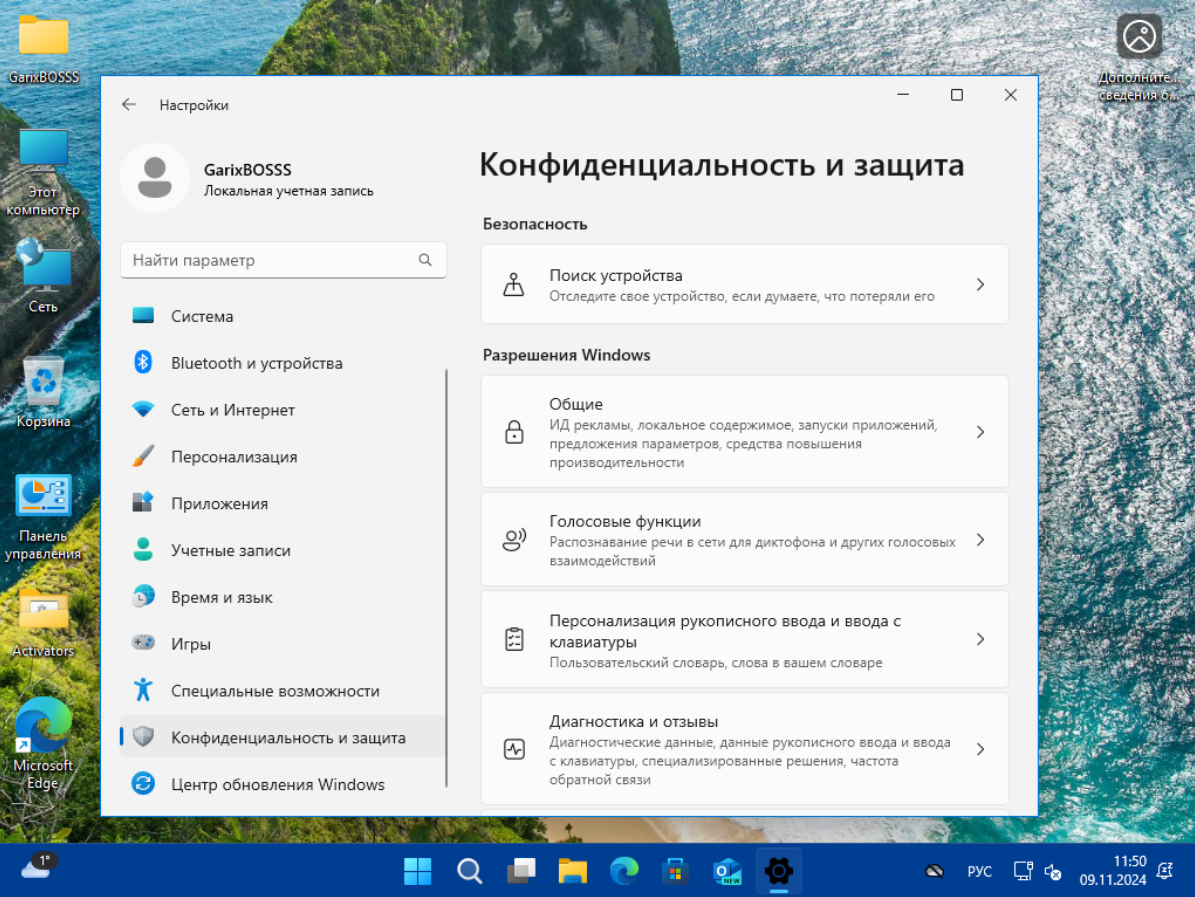Open Сеть и Интернет Wi-Fi icon

[143, 410]
